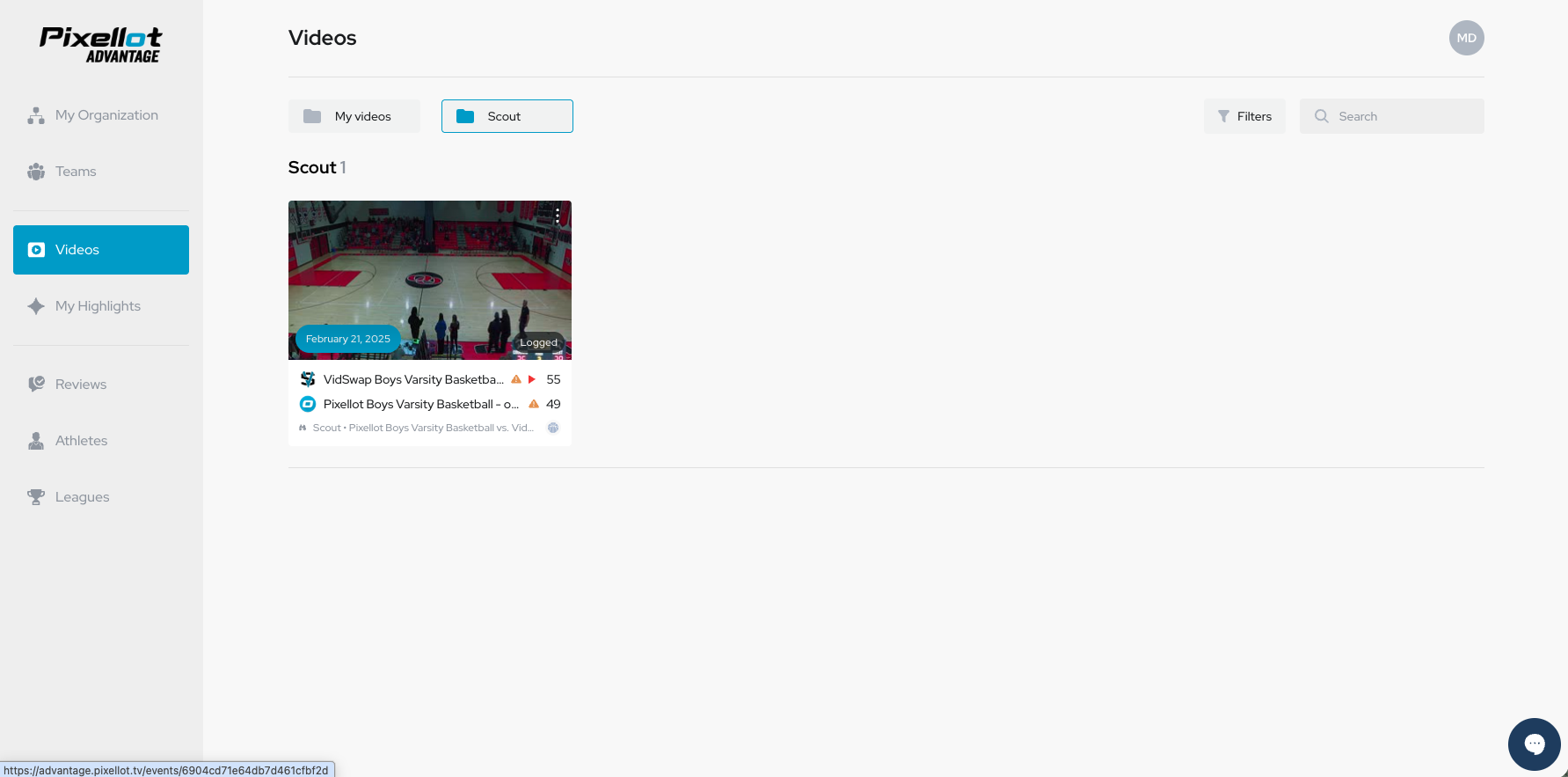Select the Scout folder tab
Screen dimensions: 1568x777
507,116
